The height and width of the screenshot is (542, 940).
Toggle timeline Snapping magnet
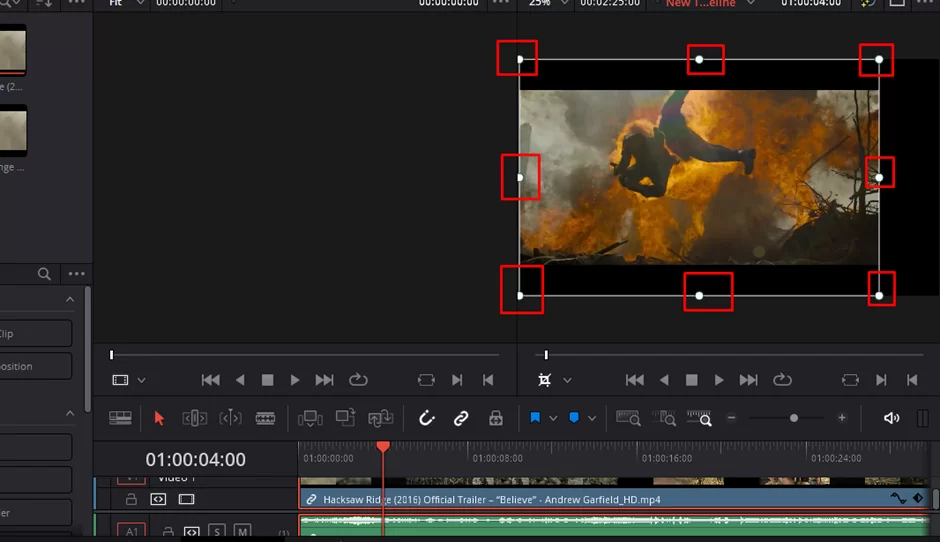[x=426, y=418]
